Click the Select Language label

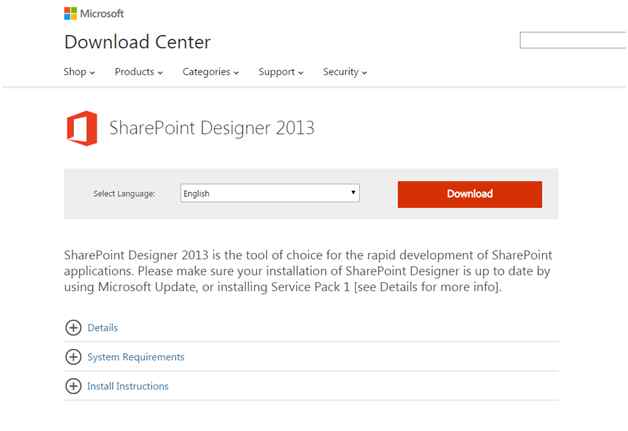click(124, 194)
